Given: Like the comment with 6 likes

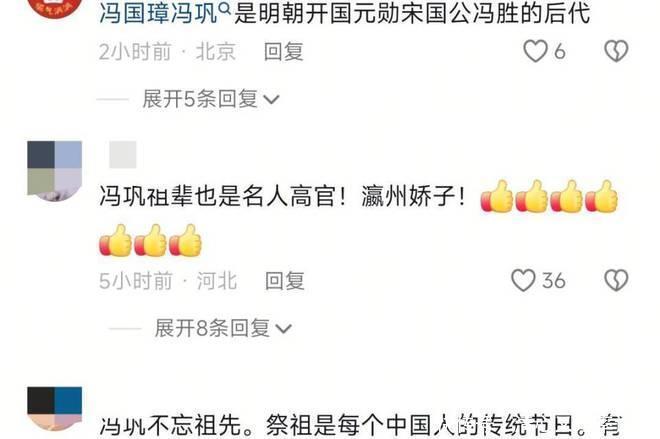Looking at the screenshot, I should click(x=535, y=51).
